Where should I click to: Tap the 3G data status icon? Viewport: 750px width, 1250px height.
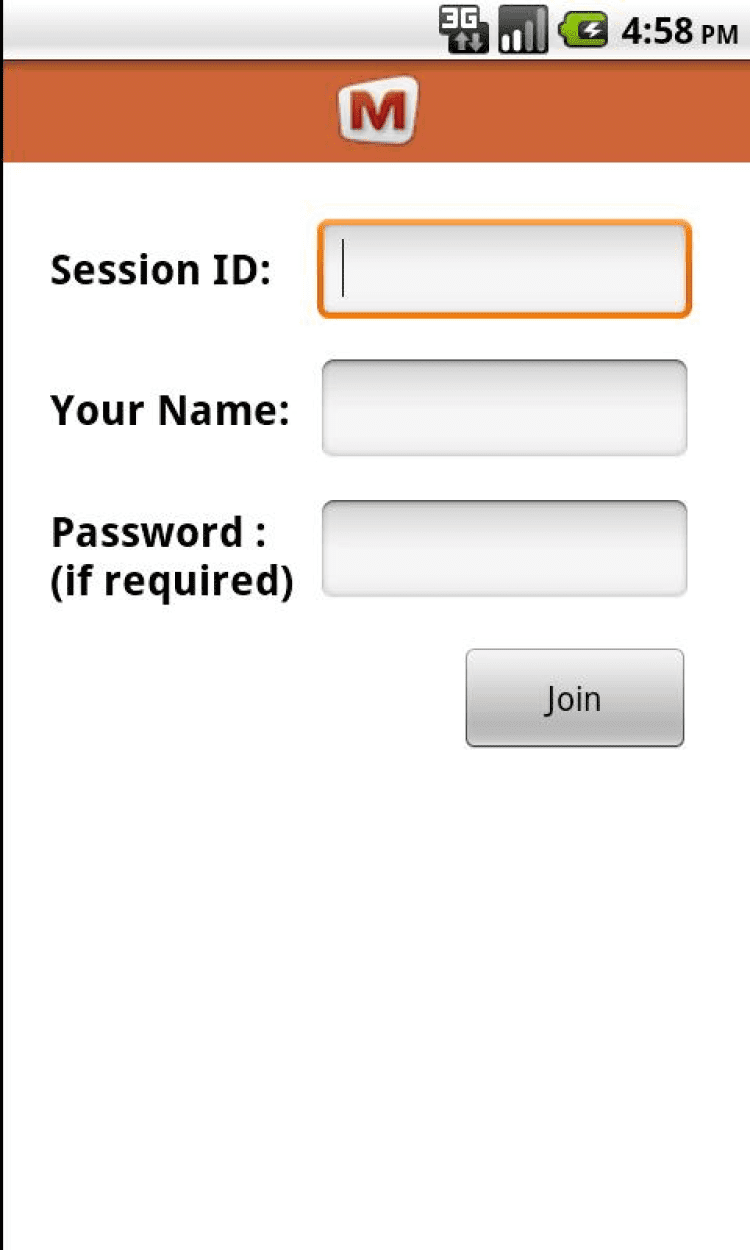(x=464, y=29)
